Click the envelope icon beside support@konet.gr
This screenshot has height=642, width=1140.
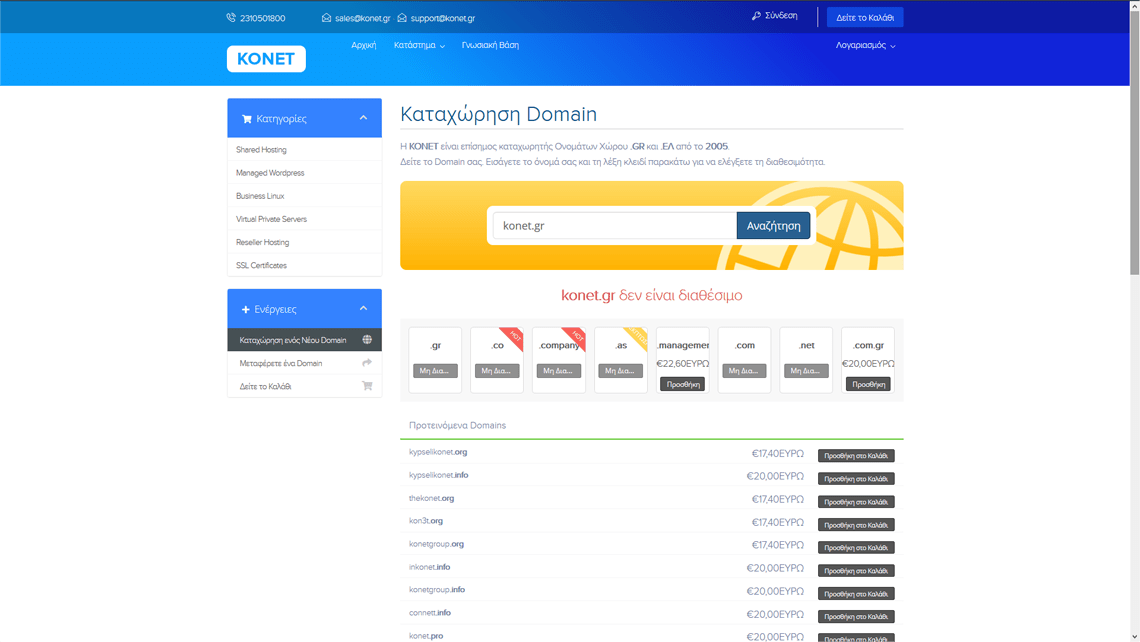[x=402, y=17]
